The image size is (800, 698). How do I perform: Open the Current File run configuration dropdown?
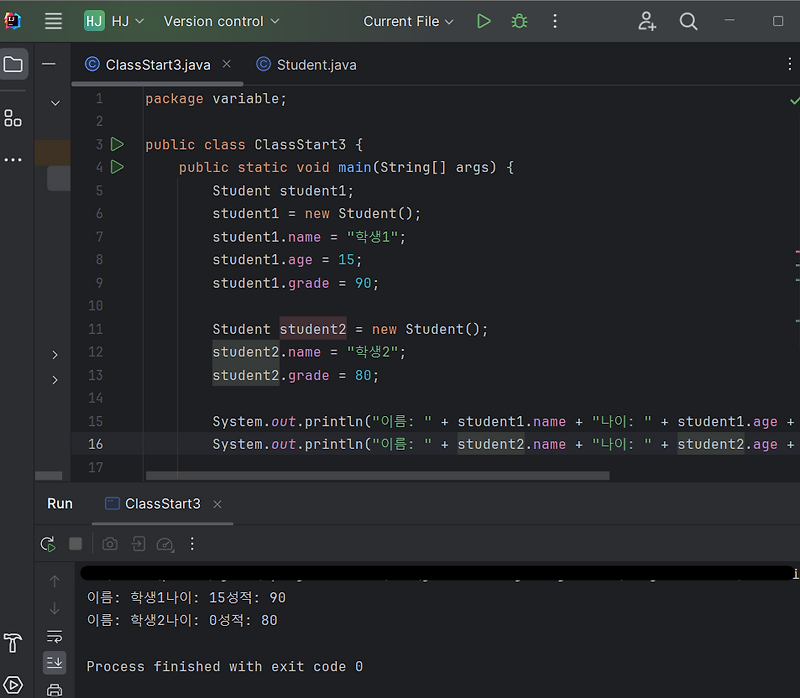pos(408,21)
